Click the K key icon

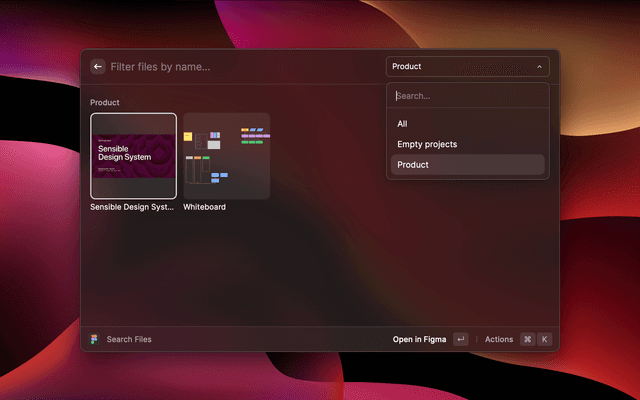click(545, 339)
